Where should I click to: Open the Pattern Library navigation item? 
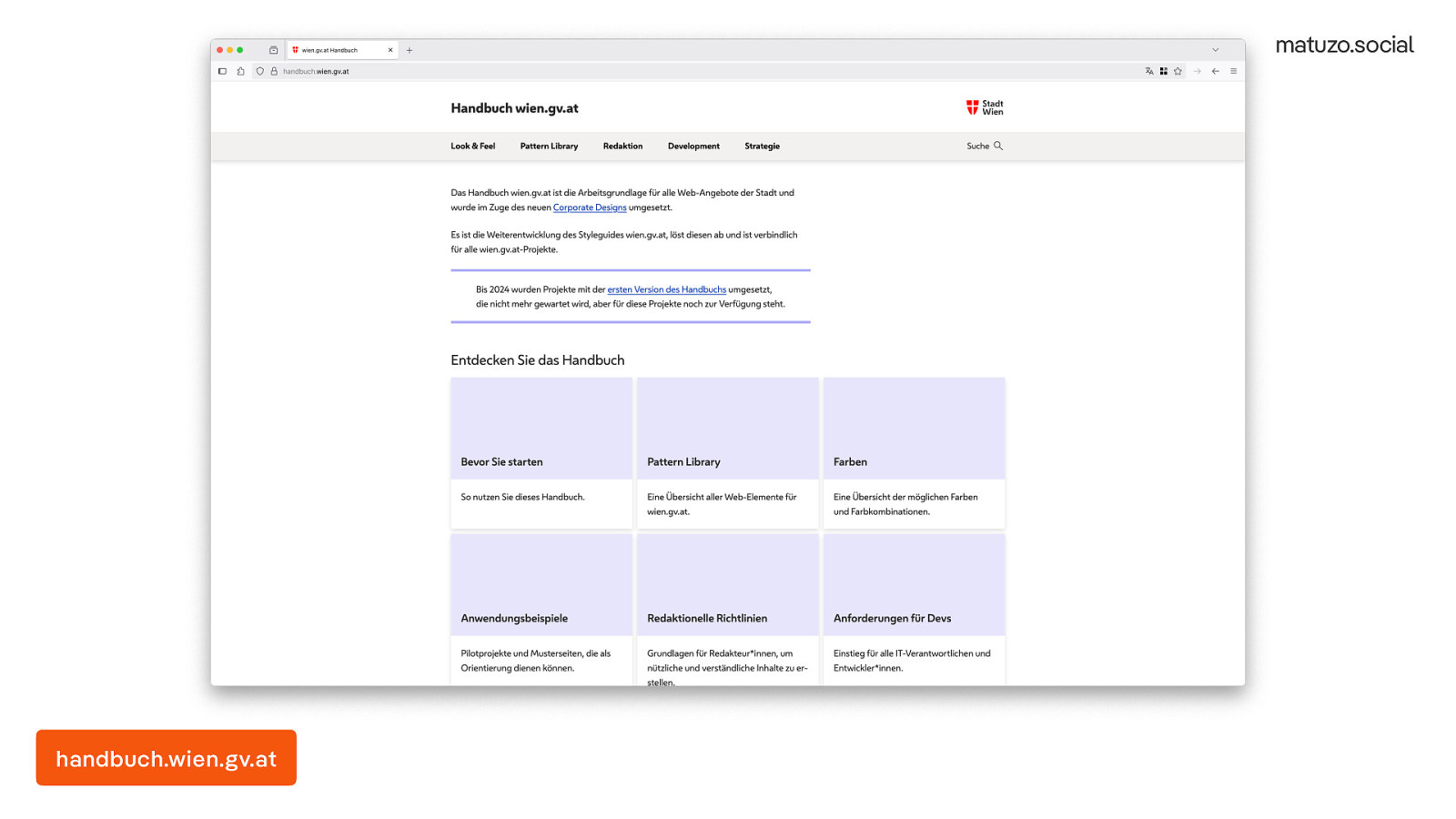click(x=549, y=146)
